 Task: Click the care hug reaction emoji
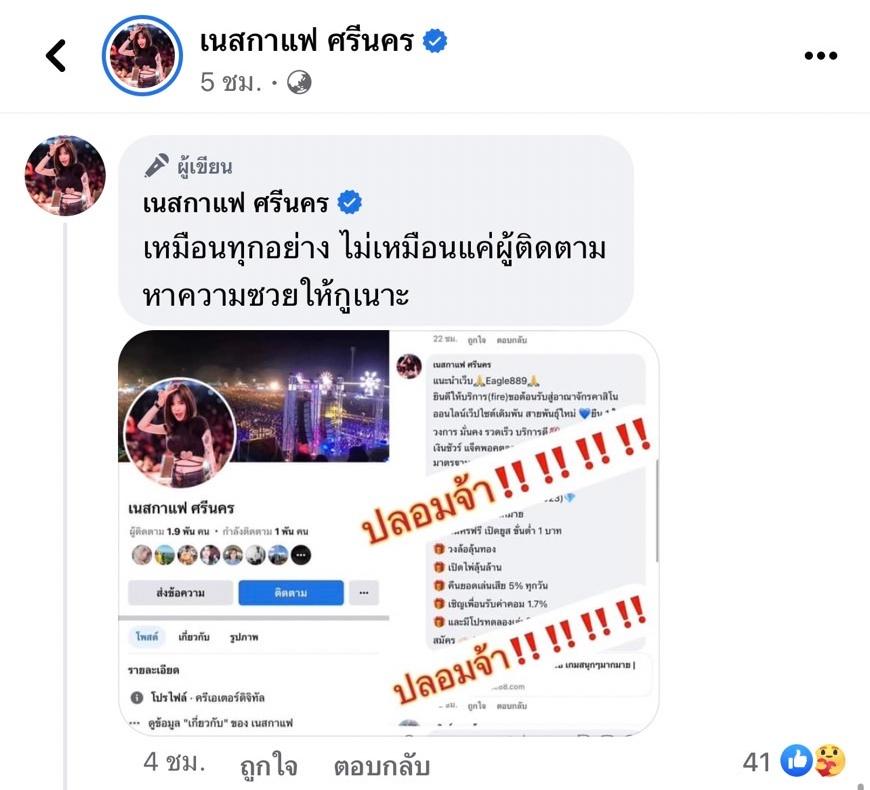[x=829, y=761]
